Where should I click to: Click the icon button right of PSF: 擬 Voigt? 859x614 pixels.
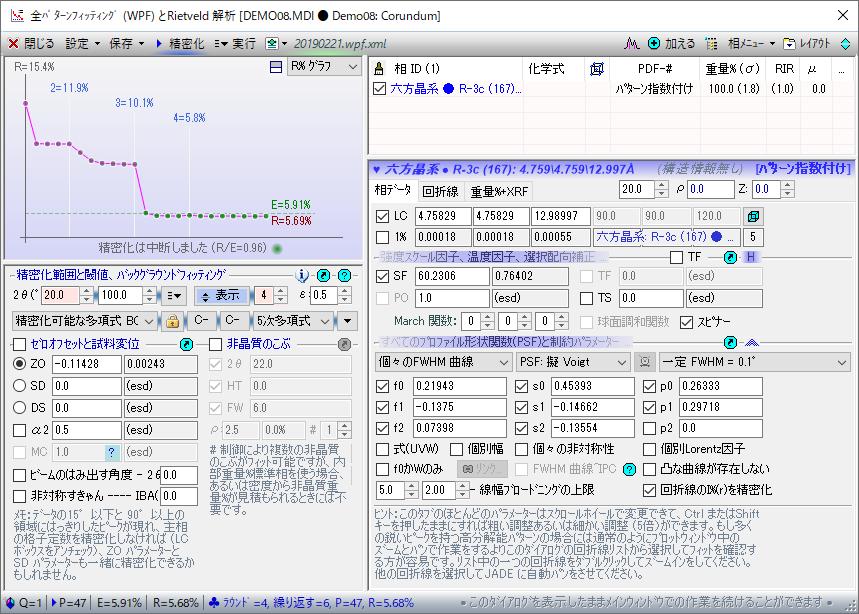pyautogui.click(x=645, y=362)
